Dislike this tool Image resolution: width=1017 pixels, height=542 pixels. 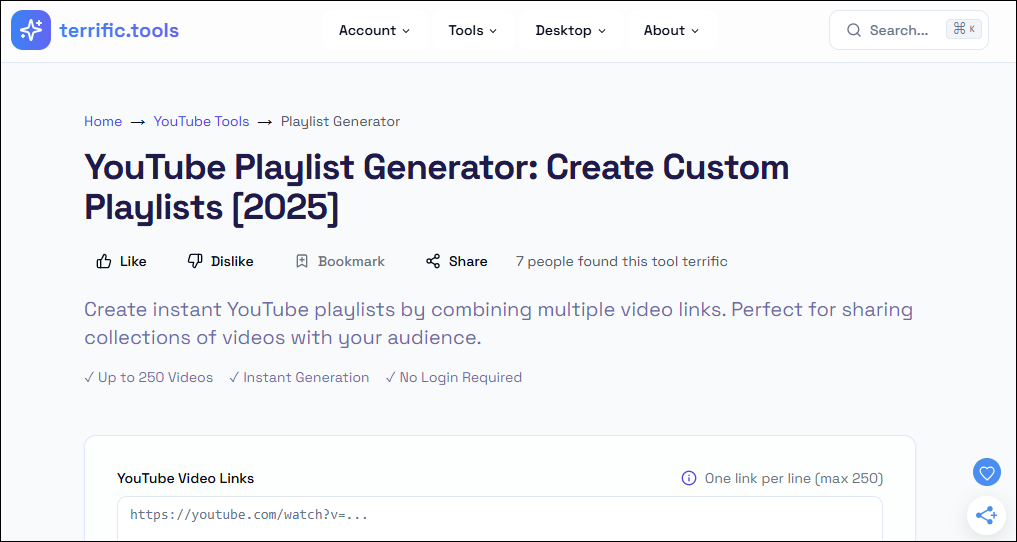221,261
